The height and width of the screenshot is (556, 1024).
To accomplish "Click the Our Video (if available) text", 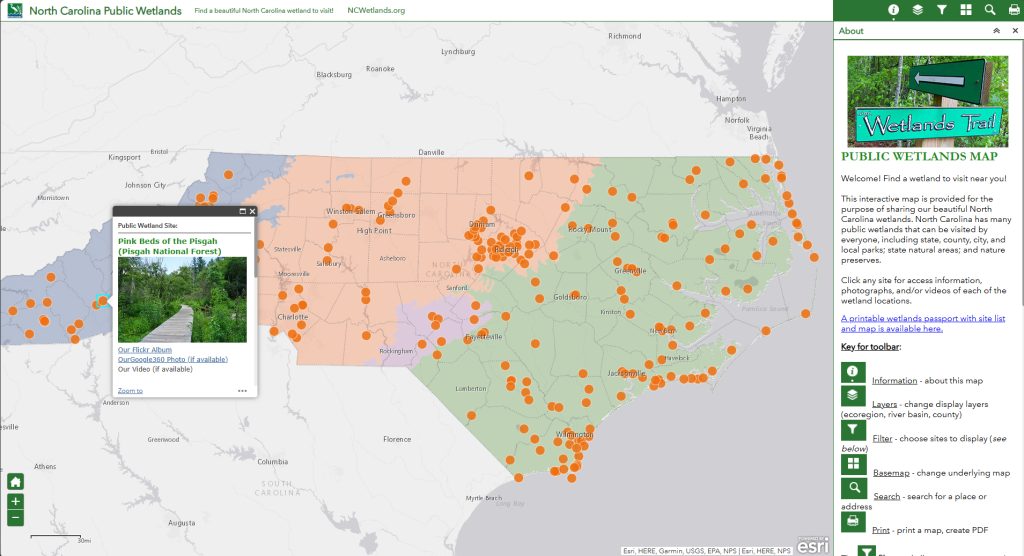I will coord(155,369).
